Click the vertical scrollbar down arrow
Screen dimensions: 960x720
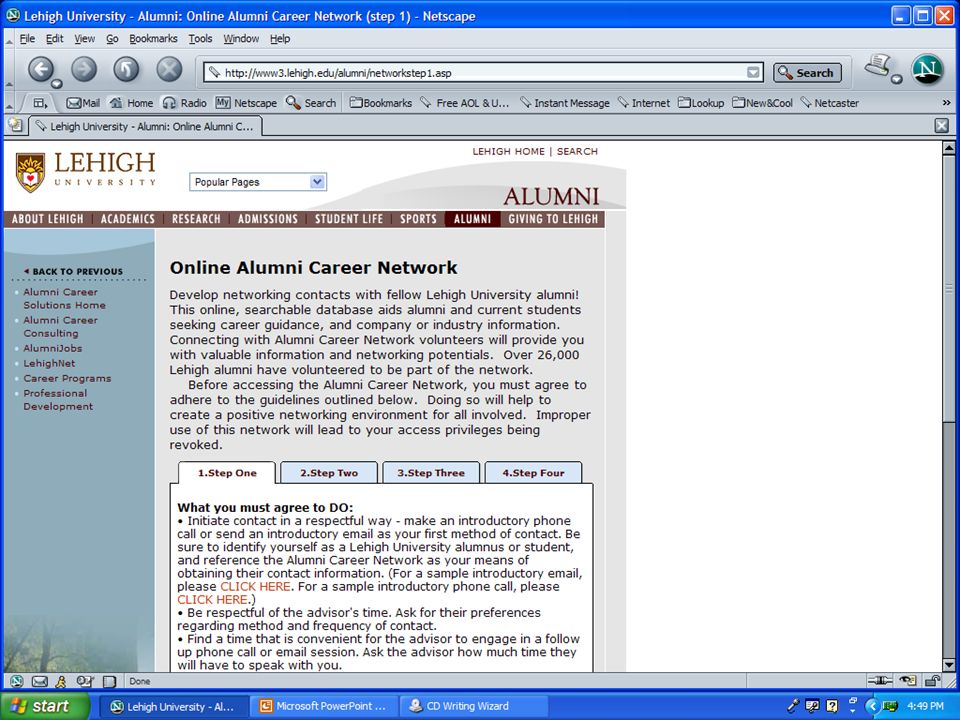coord(948,664)
